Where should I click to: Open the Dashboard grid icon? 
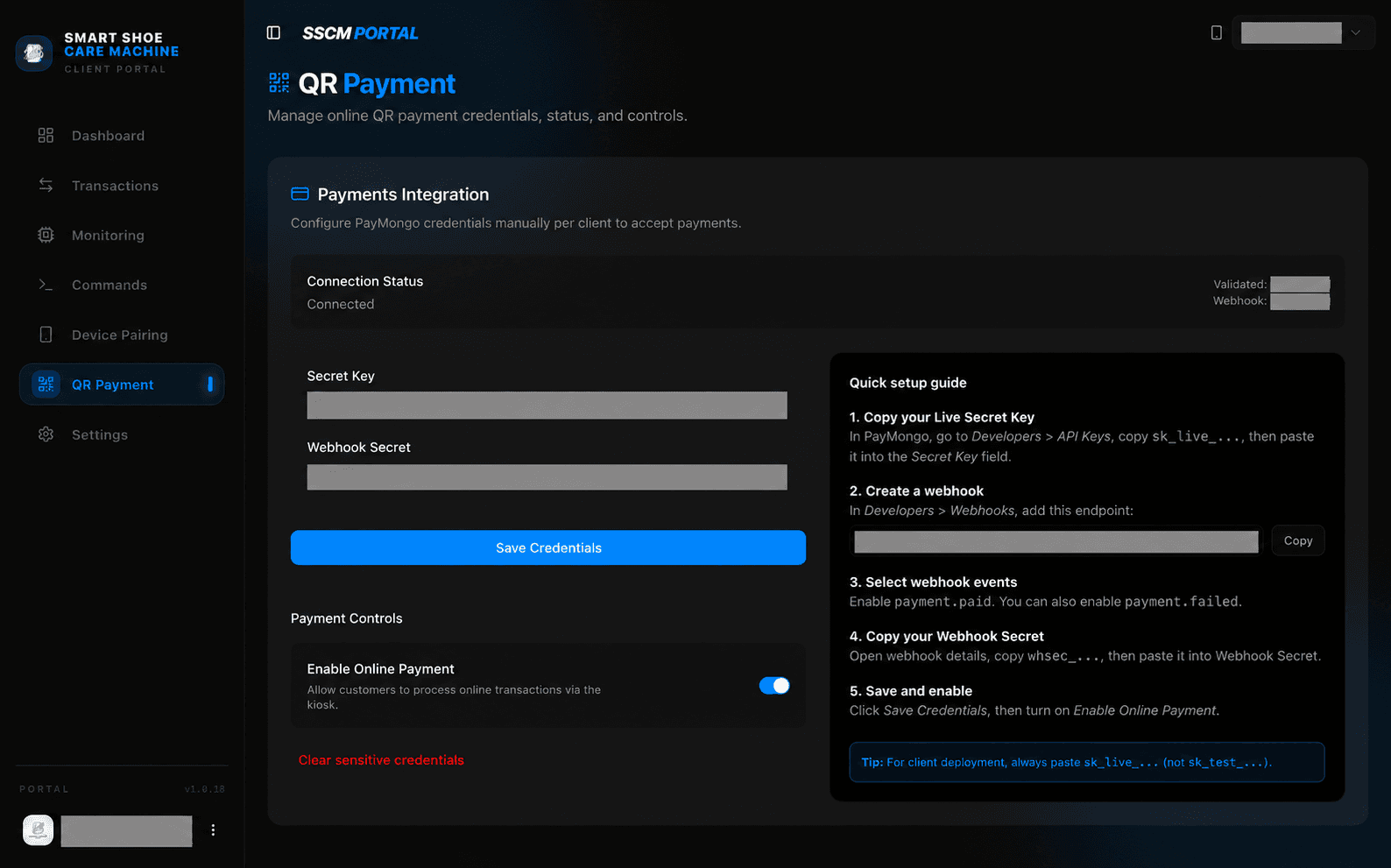[x=46, y=136]
